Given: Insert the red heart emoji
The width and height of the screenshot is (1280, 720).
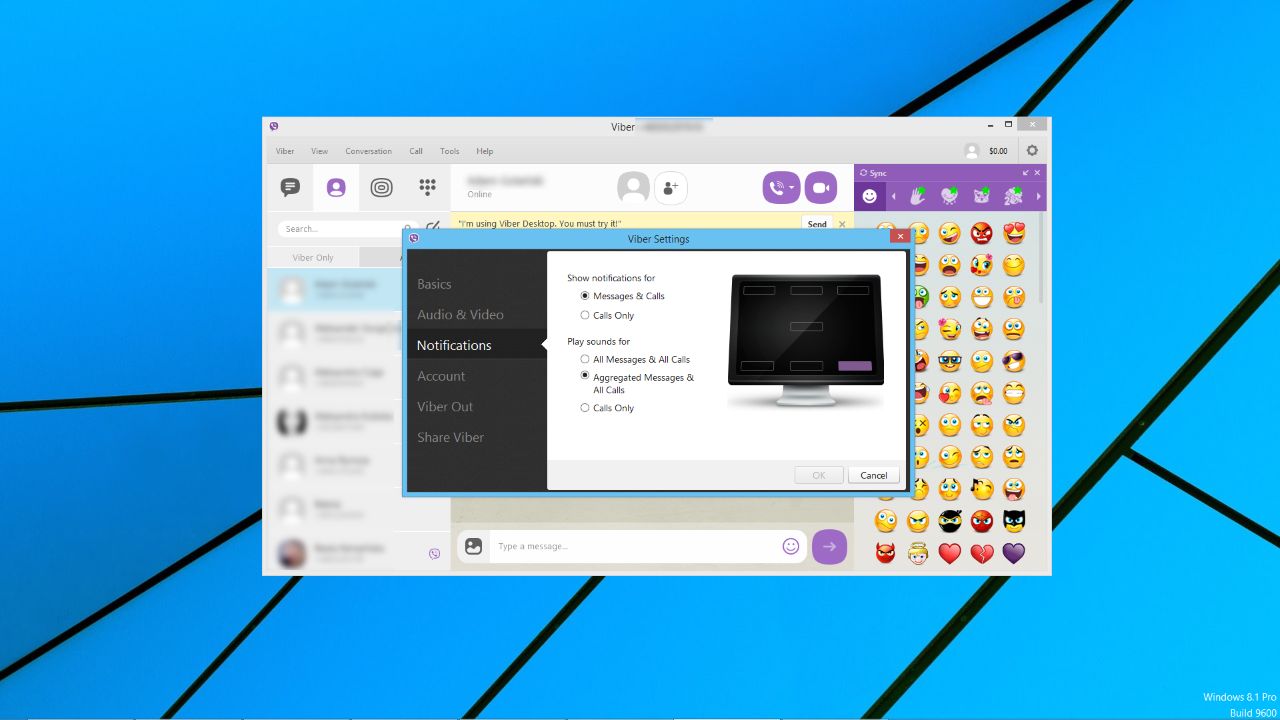Looking at the screenshot, I should click(x=950, y=553).
